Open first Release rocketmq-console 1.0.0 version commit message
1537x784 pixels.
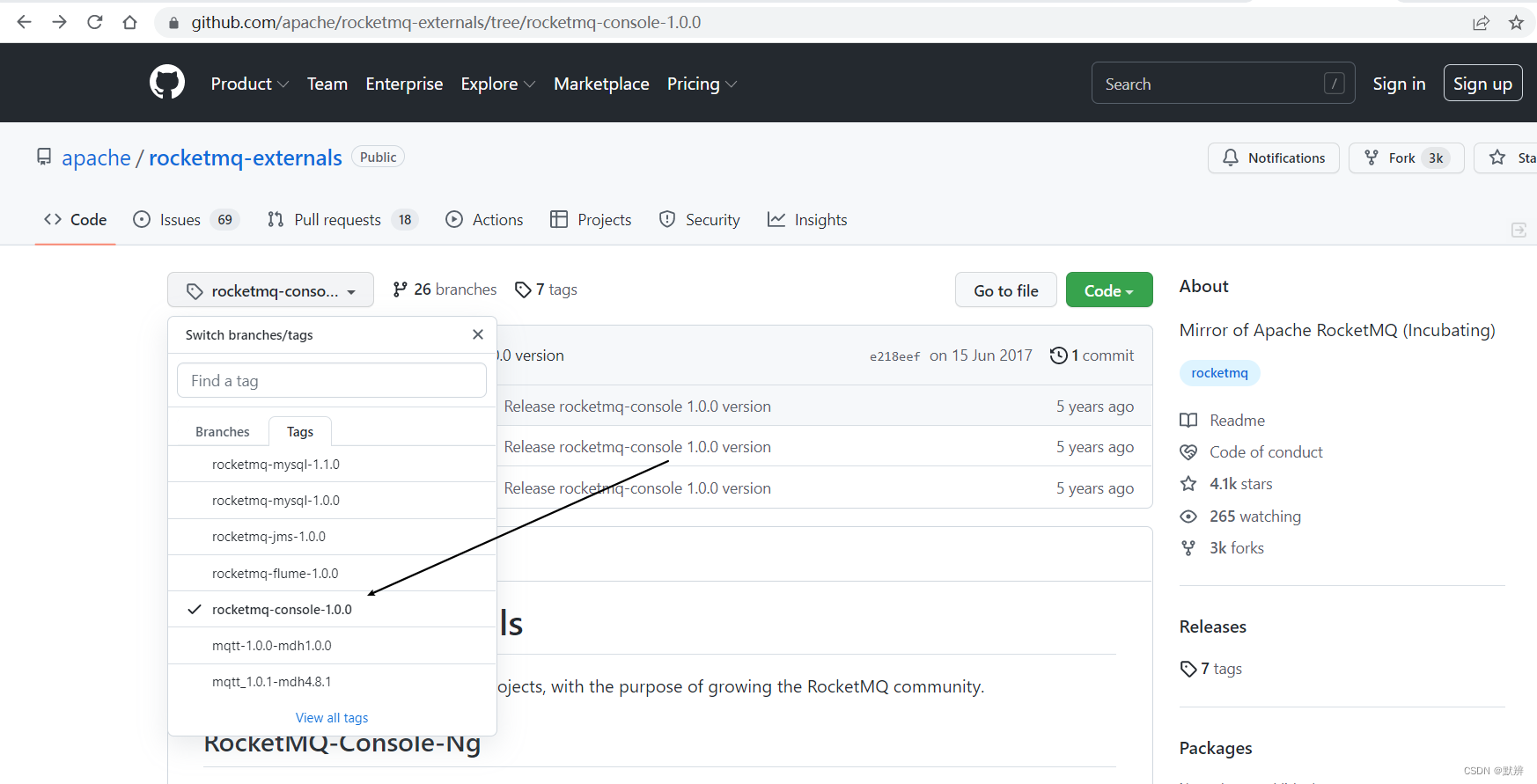(637, 407)
